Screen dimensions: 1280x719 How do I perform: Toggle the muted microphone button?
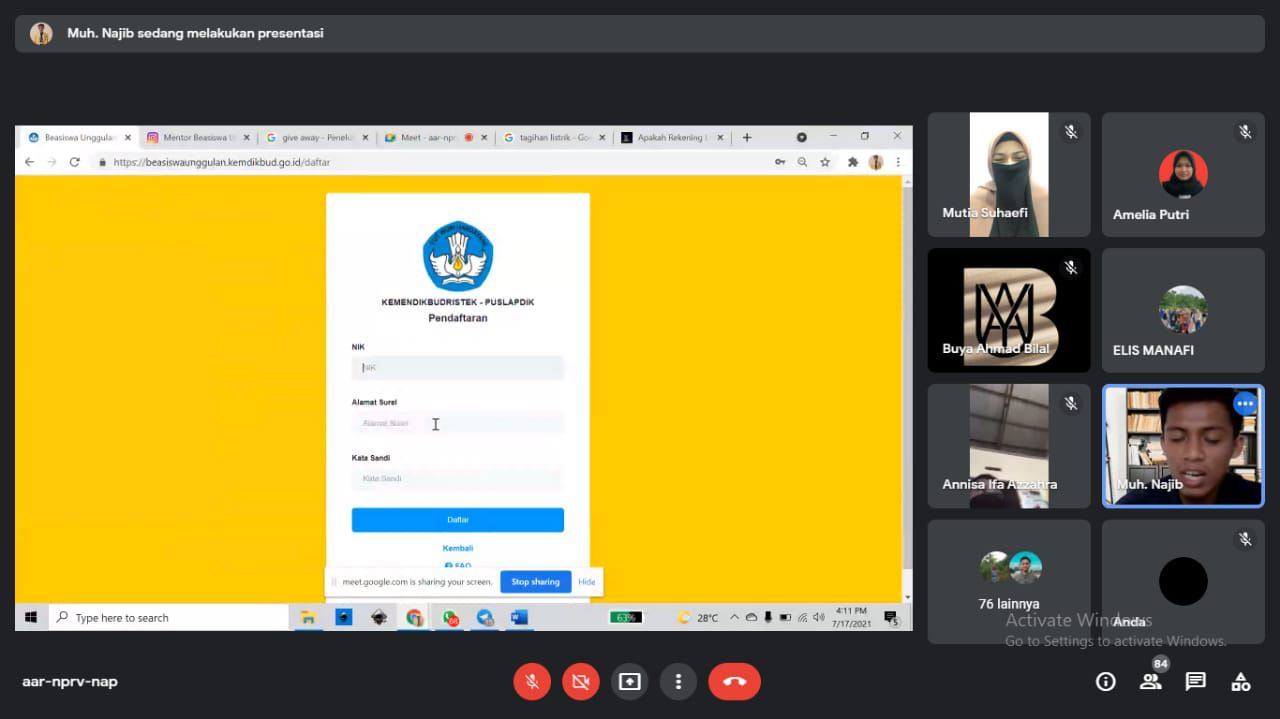(532, 682)
